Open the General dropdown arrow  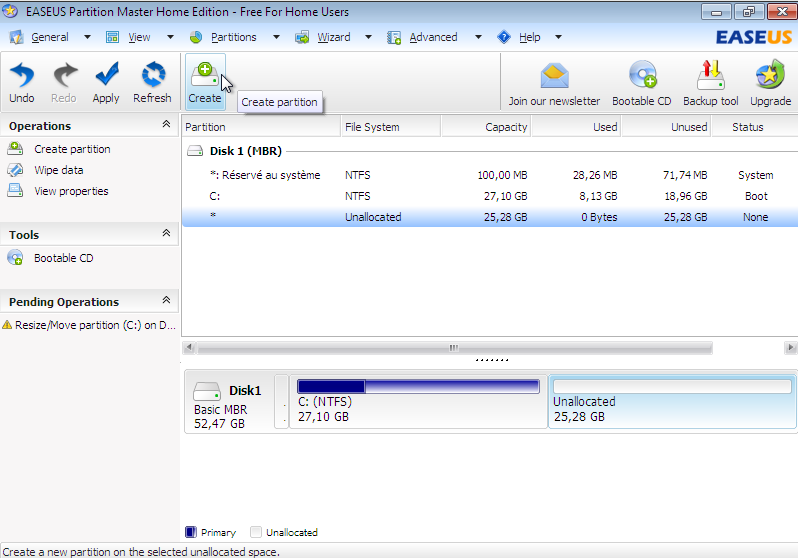(87, 37)
